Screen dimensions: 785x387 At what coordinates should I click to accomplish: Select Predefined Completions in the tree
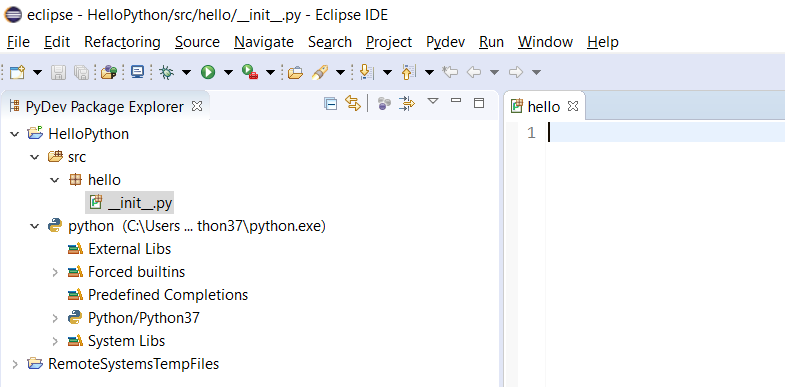click(x=168, y=295)
